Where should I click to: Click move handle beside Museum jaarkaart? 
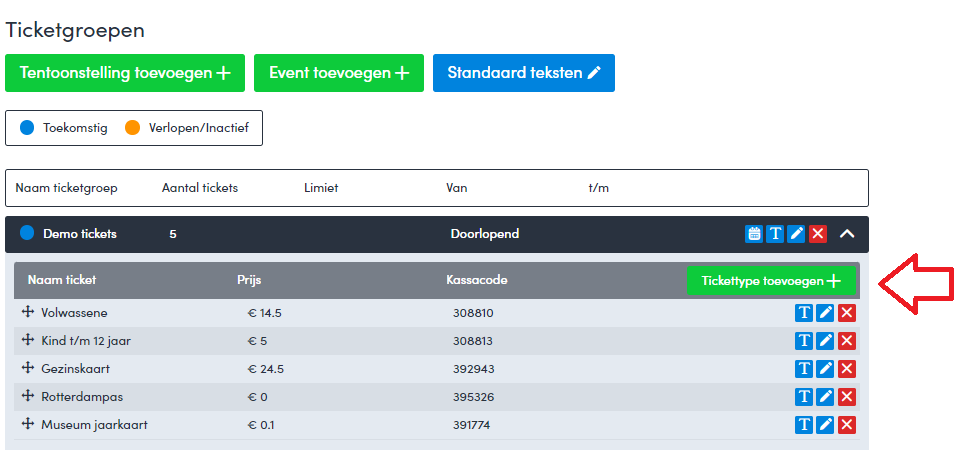(x=28, y=425)
